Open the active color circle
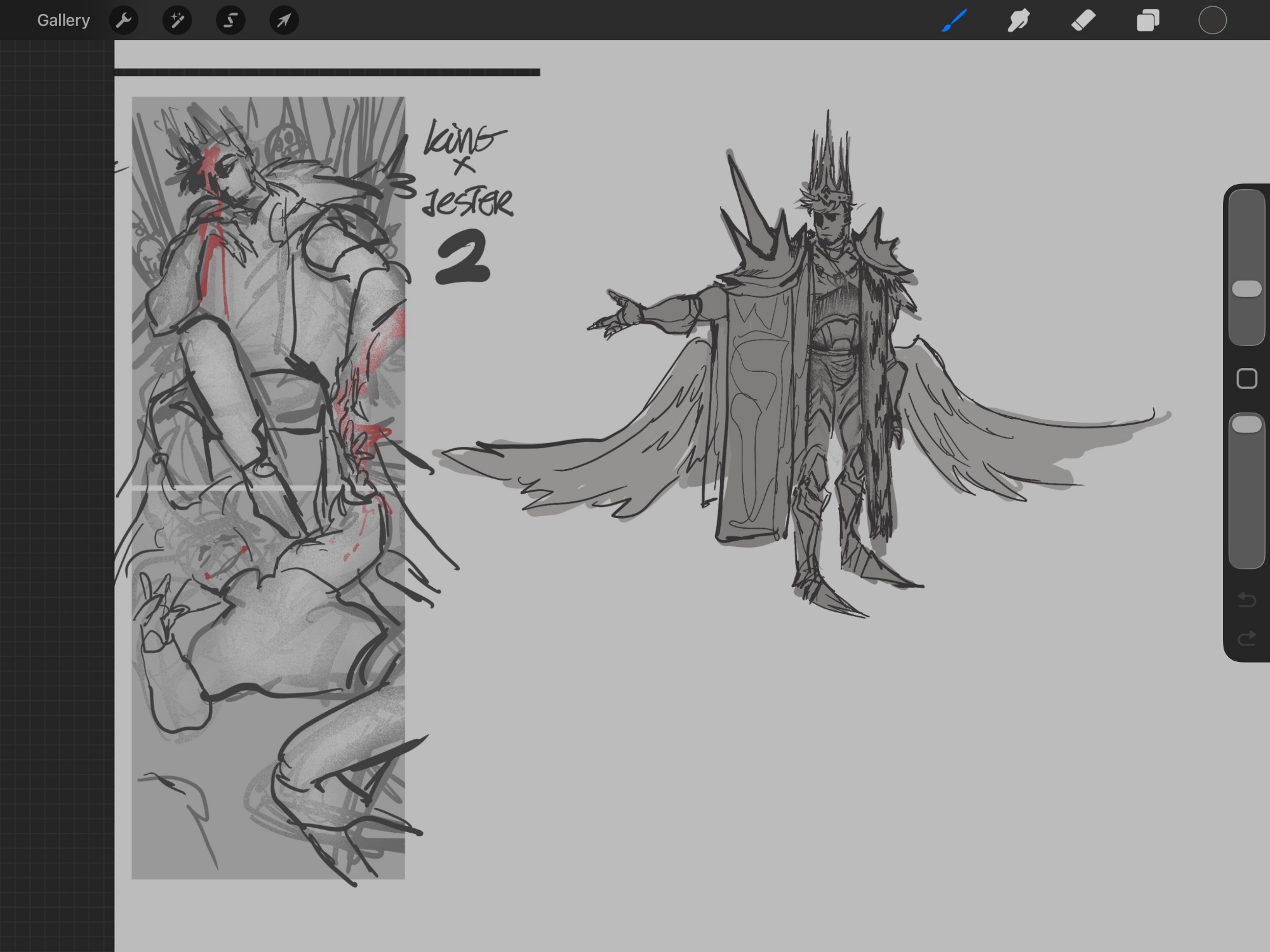 coord(1212,20)
